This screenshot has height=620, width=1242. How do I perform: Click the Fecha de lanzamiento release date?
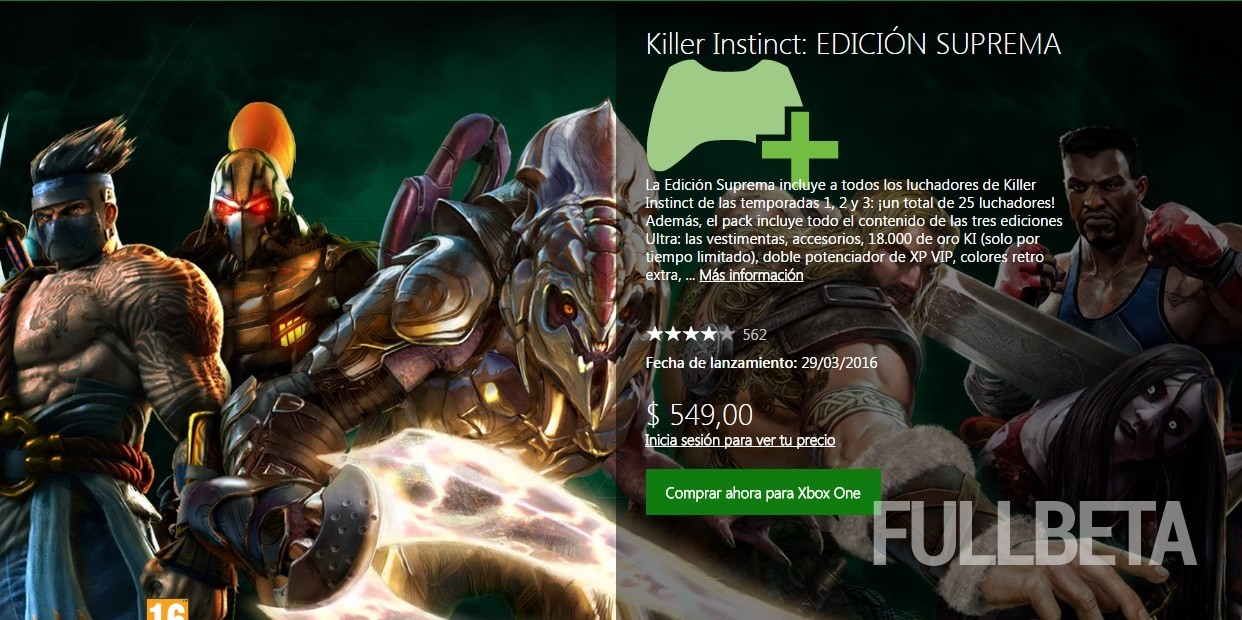[x=761, y=362]
